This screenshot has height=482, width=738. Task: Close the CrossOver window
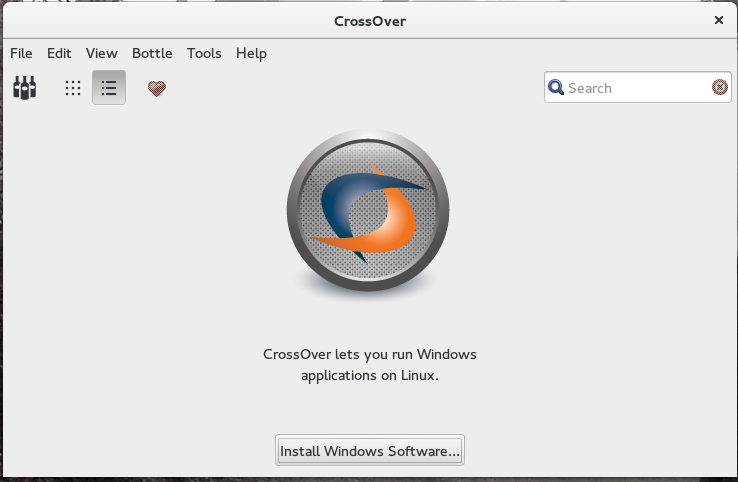(719, 20)
